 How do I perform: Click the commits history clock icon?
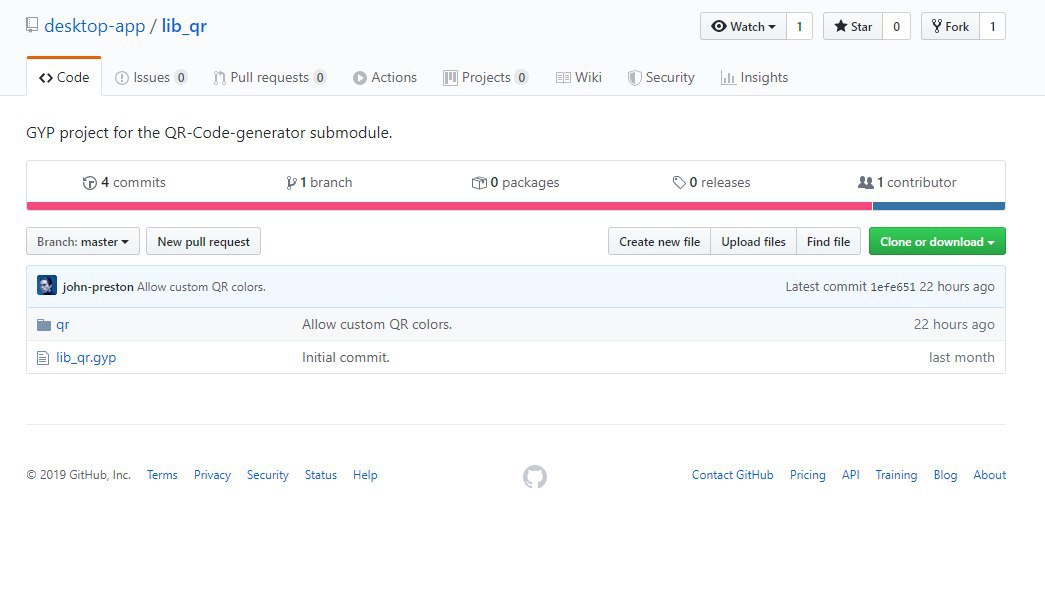[89, 183]
